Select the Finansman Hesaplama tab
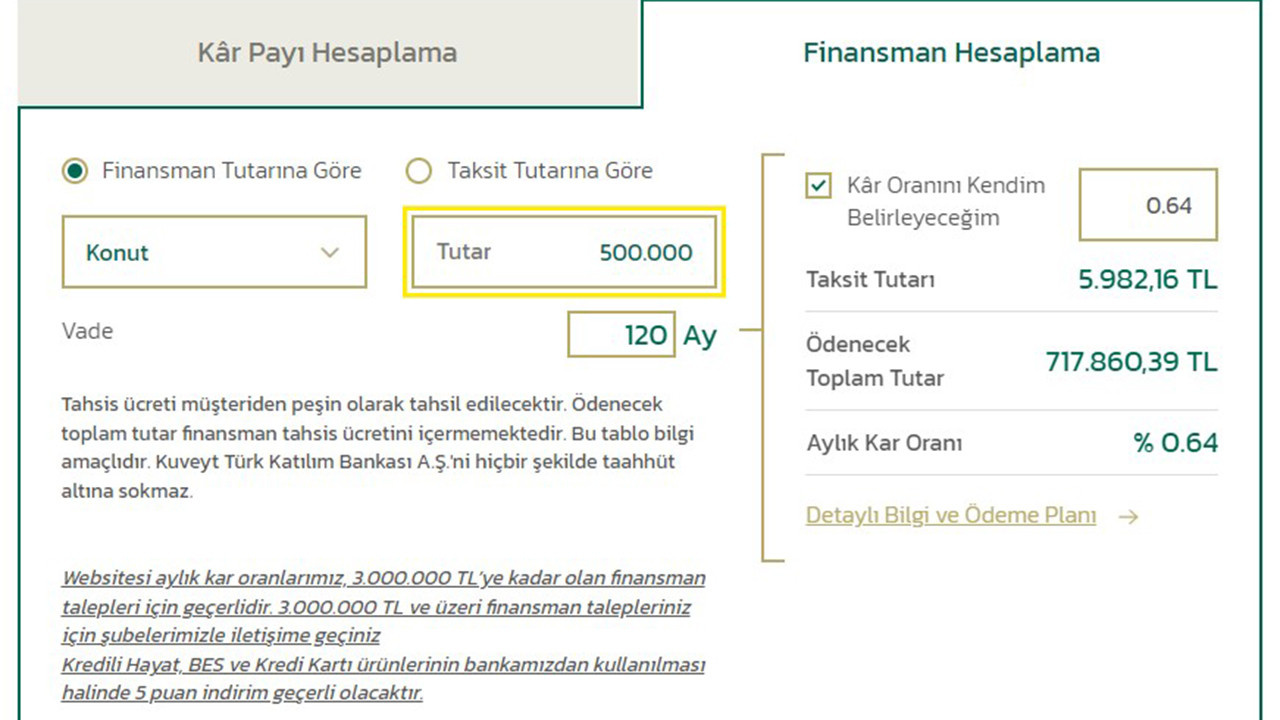This screenshot has height=720, width=1280. coord(951,53)
